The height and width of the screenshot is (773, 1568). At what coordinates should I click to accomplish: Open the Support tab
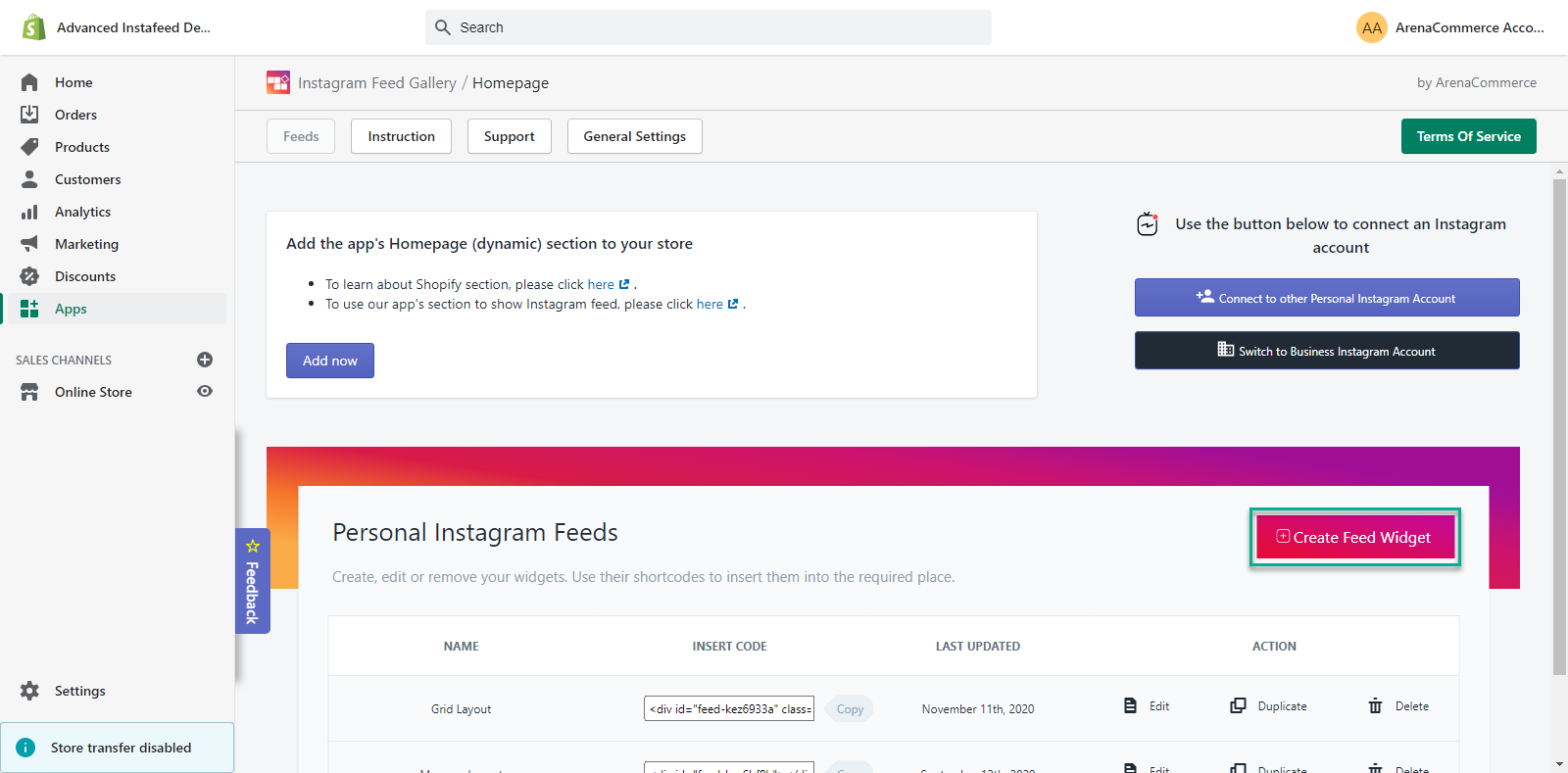(x=510, y=136)
